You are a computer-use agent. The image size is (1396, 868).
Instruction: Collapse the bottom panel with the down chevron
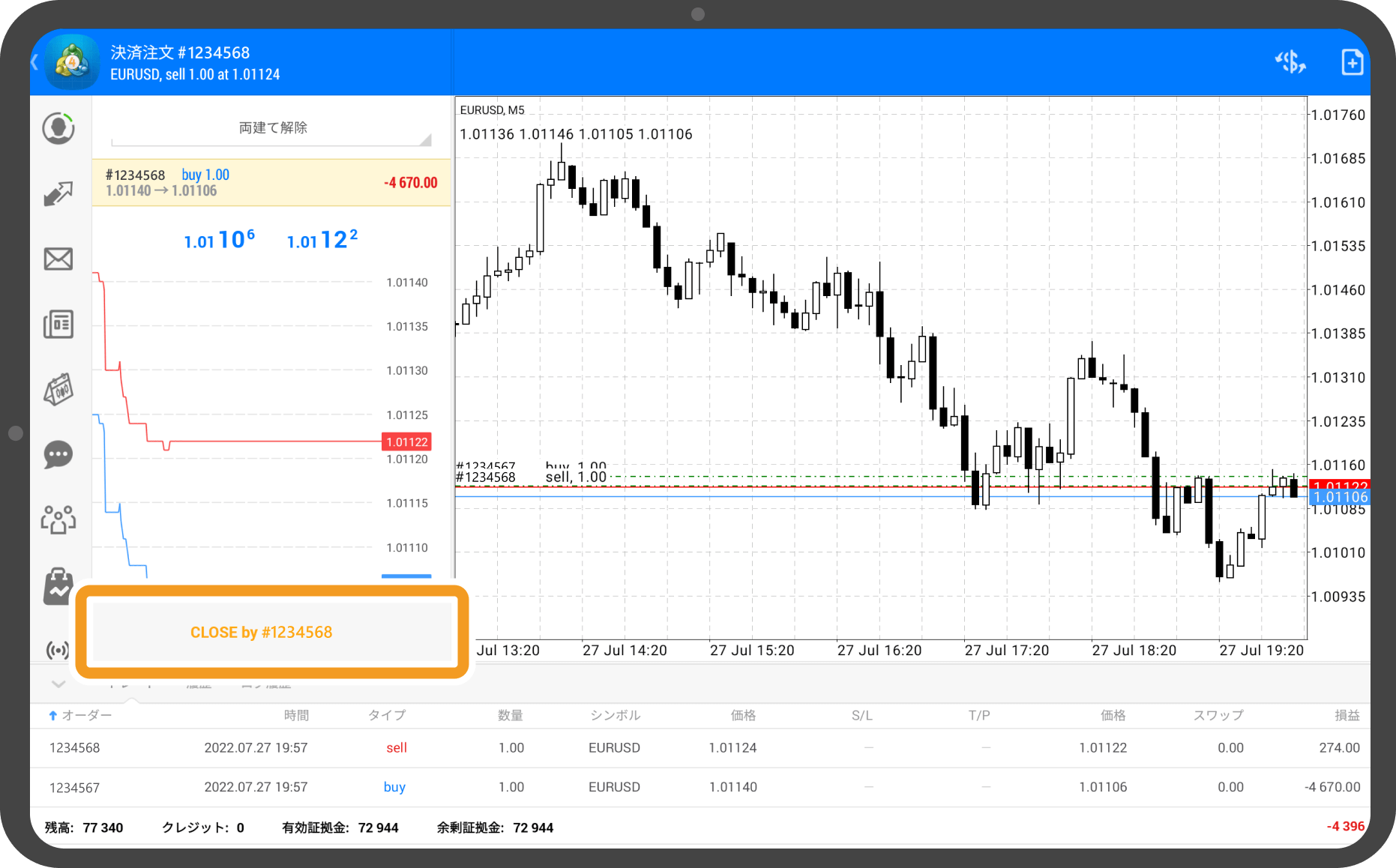pyautogui.click(x=58, y=684)
